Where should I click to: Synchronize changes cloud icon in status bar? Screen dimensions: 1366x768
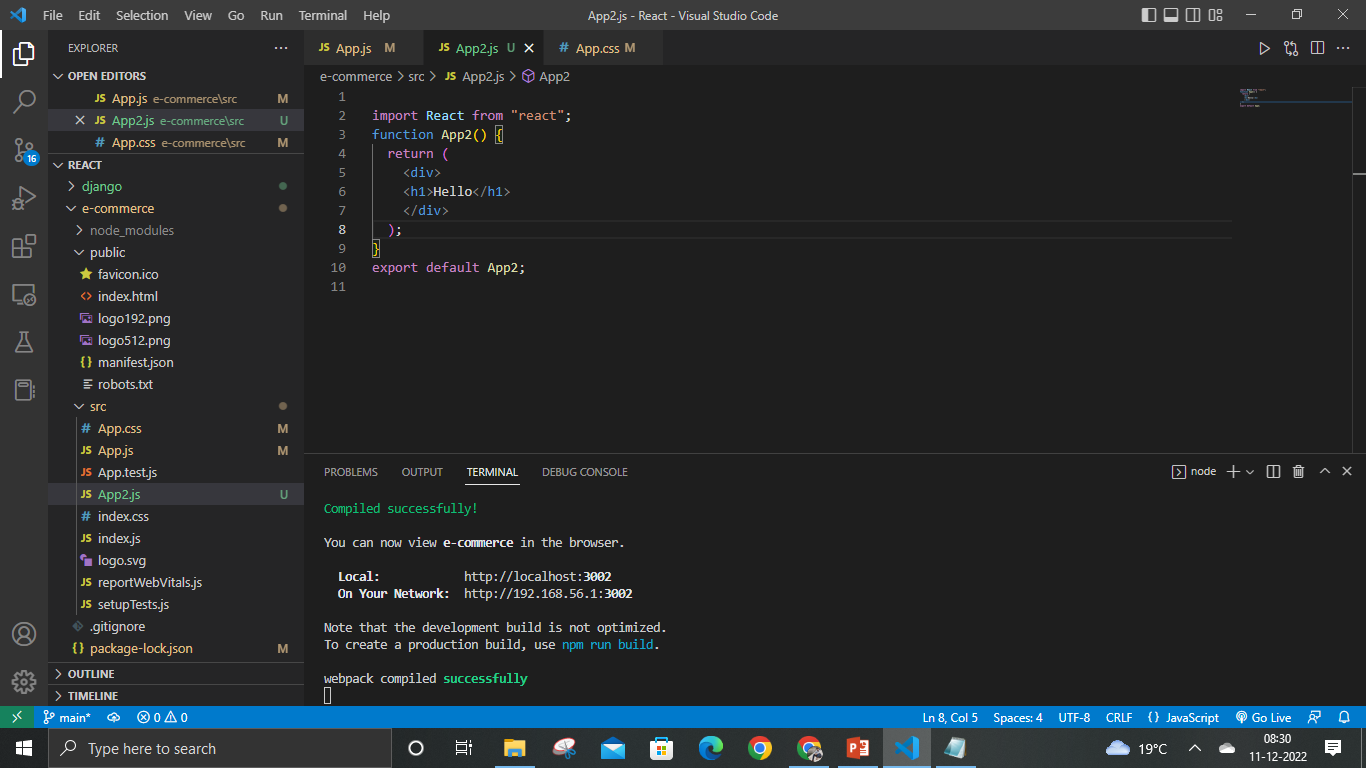[x=114, y=717]
